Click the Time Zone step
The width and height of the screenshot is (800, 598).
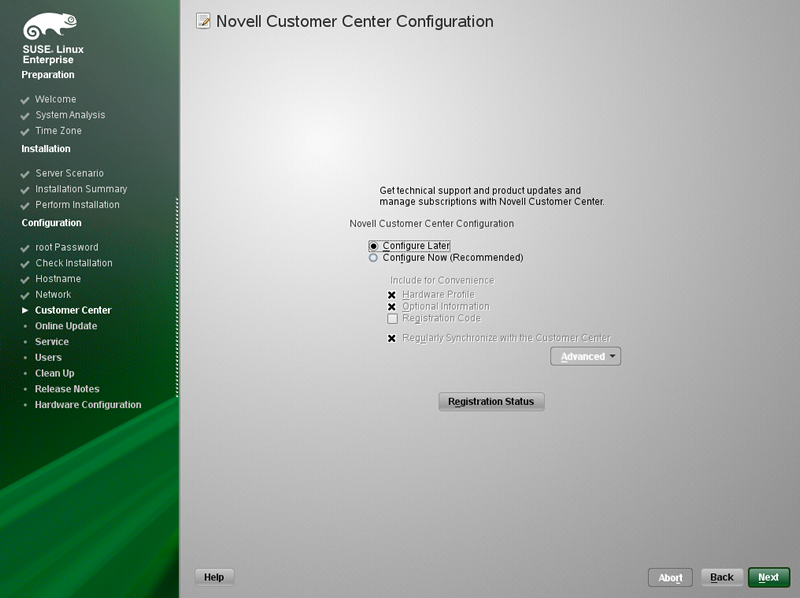[x=58, y=131]
